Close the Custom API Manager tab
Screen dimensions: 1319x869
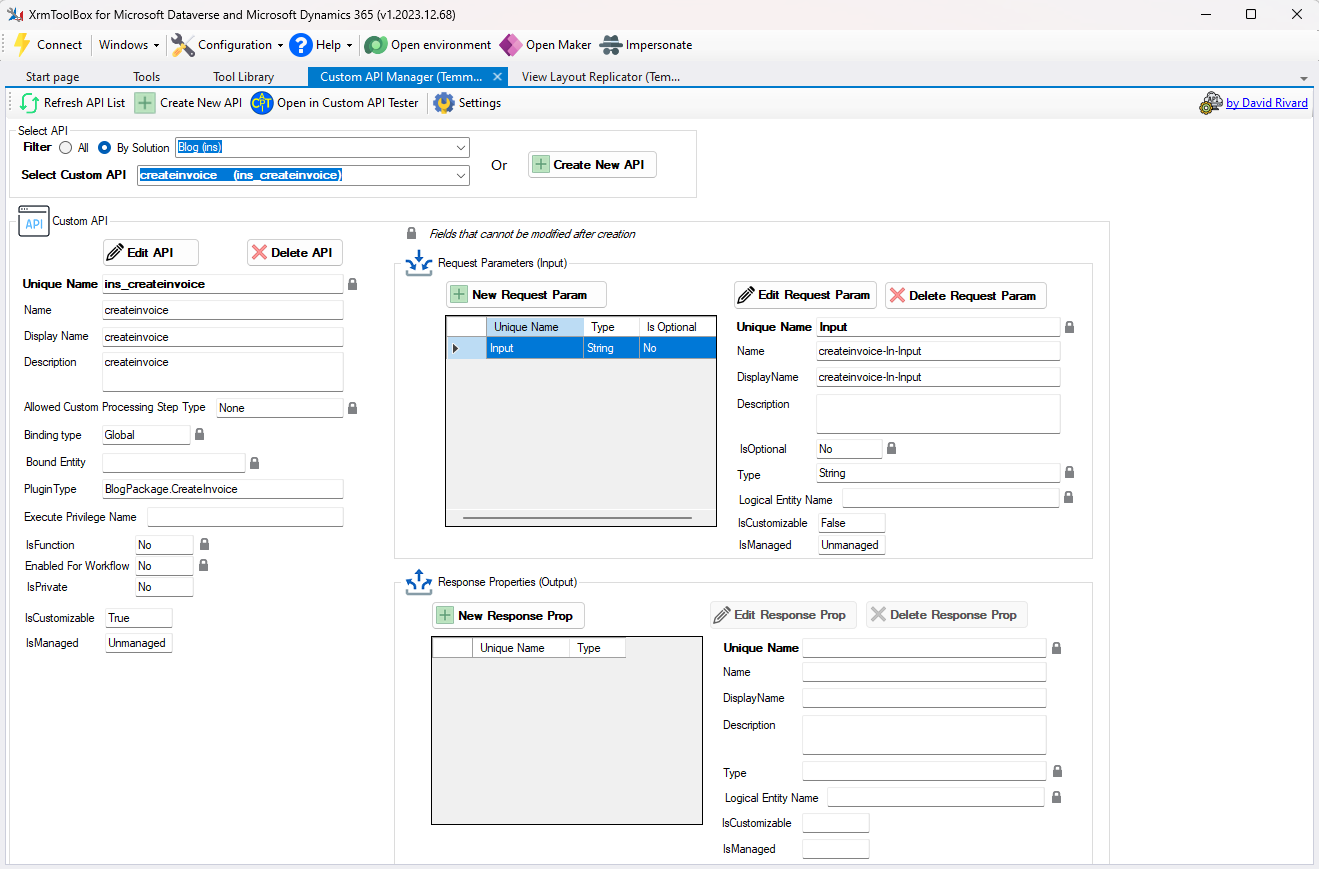(x=497, y=77)
